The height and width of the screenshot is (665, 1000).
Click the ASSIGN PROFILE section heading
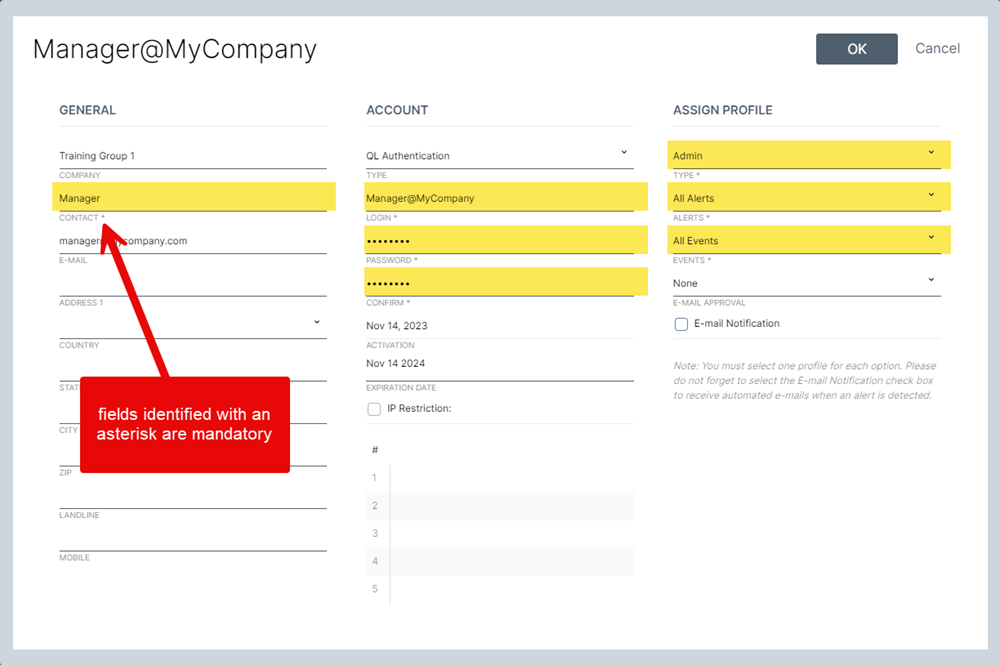(723, 110)
